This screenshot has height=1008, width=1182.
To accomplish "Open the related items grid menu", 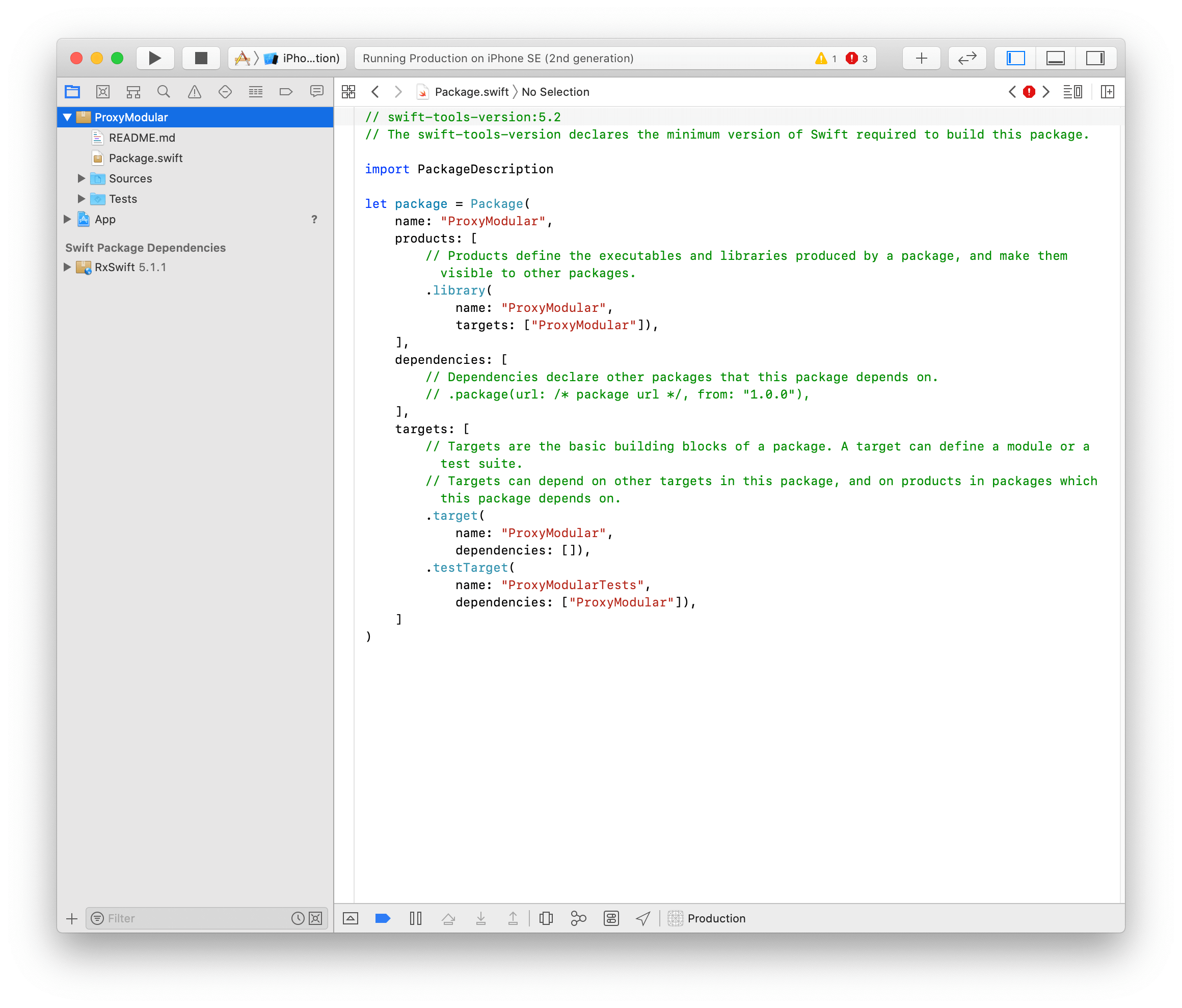I will click(x=348, y=92).
